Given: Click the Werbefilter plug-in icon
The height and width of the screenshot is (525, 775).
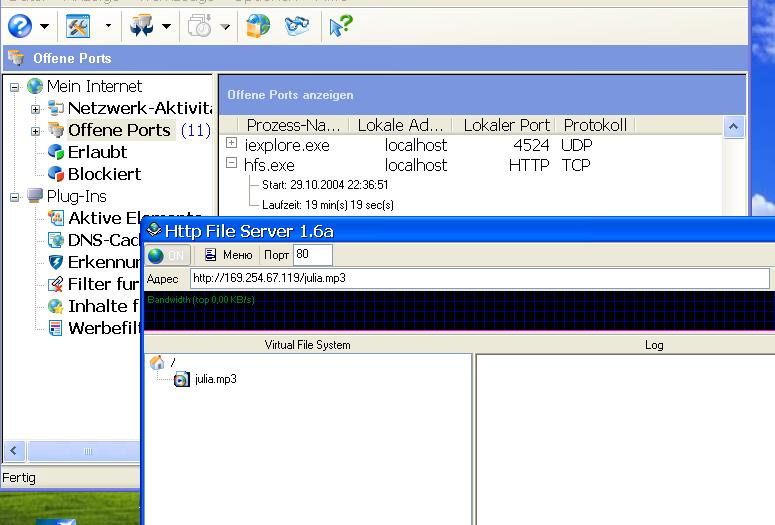Looking at the screenshot, I should pos(56,328).
